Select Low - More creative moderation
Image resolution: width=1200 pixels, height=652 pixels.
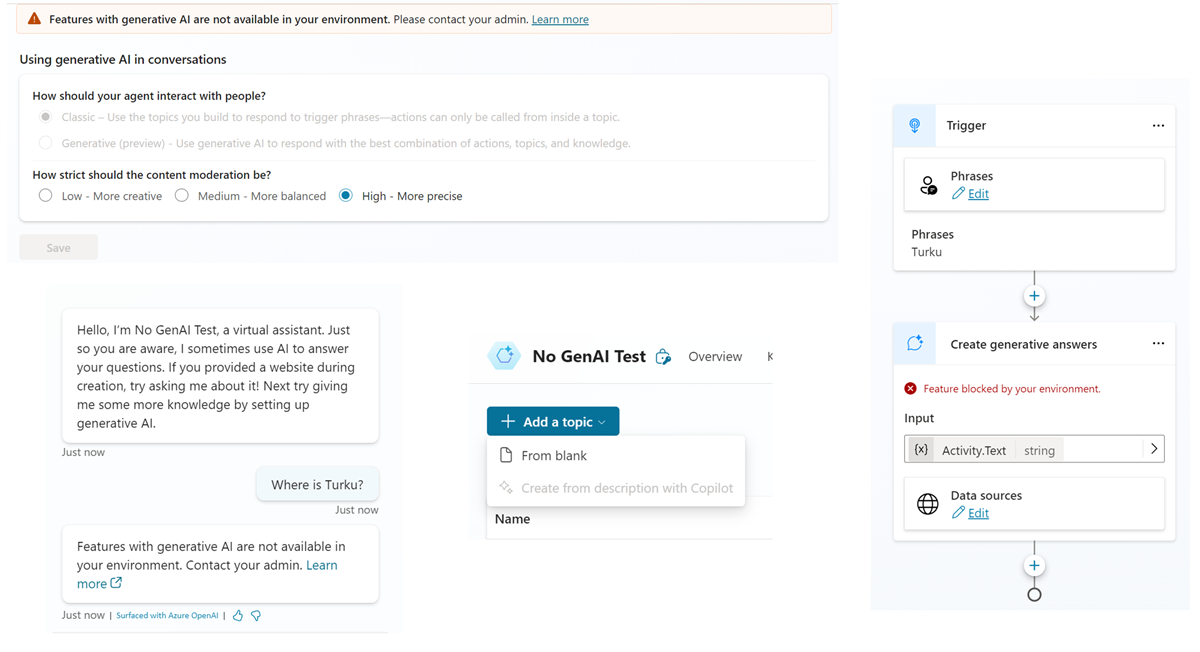point(46,196)
